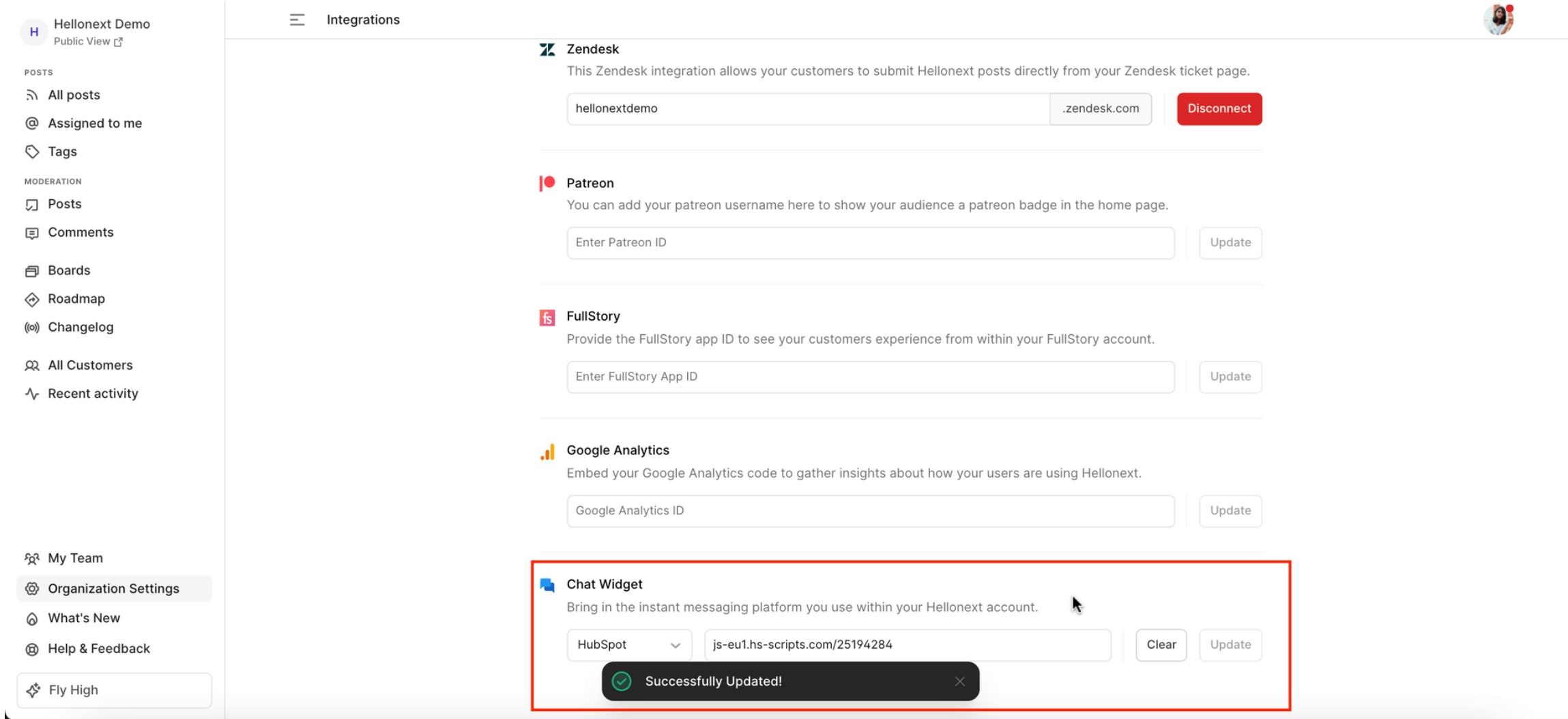The width and height of the screenshot is (1568, 719).
Task: Click the Recent activity pulse icon
Action: [x=32, y=394]
